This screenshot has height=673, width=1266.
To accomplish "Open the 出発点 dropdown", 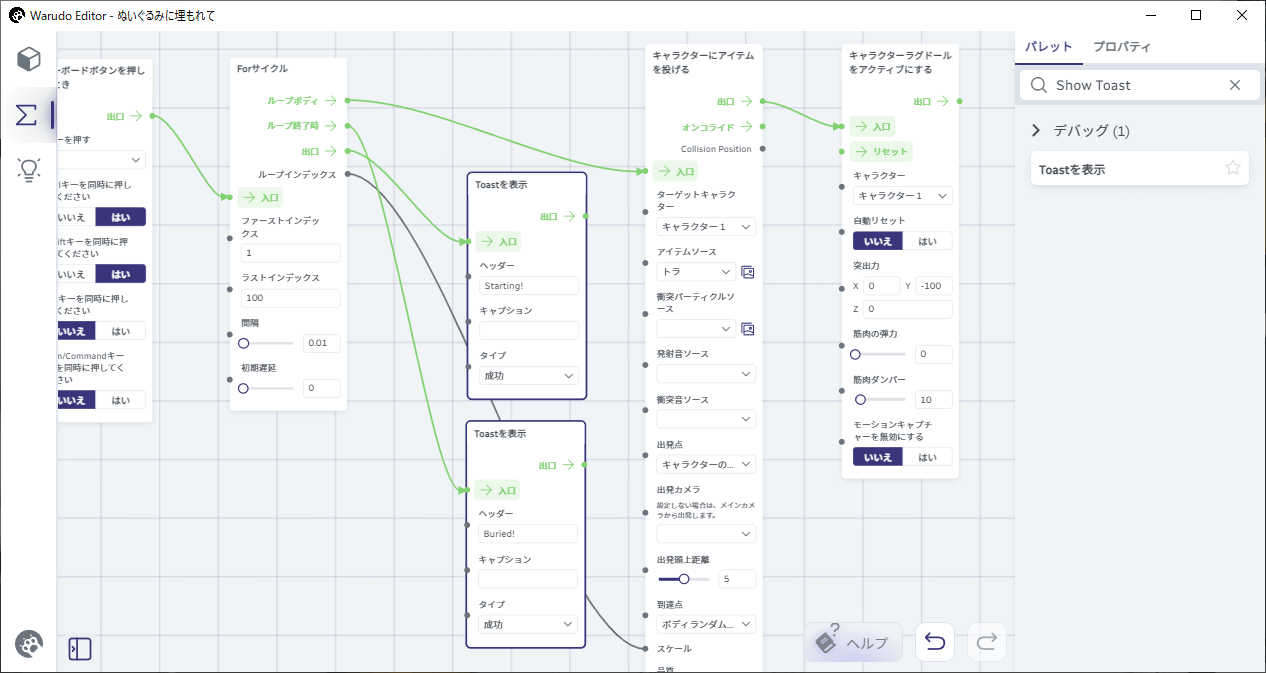I will [x=706, y=464].
